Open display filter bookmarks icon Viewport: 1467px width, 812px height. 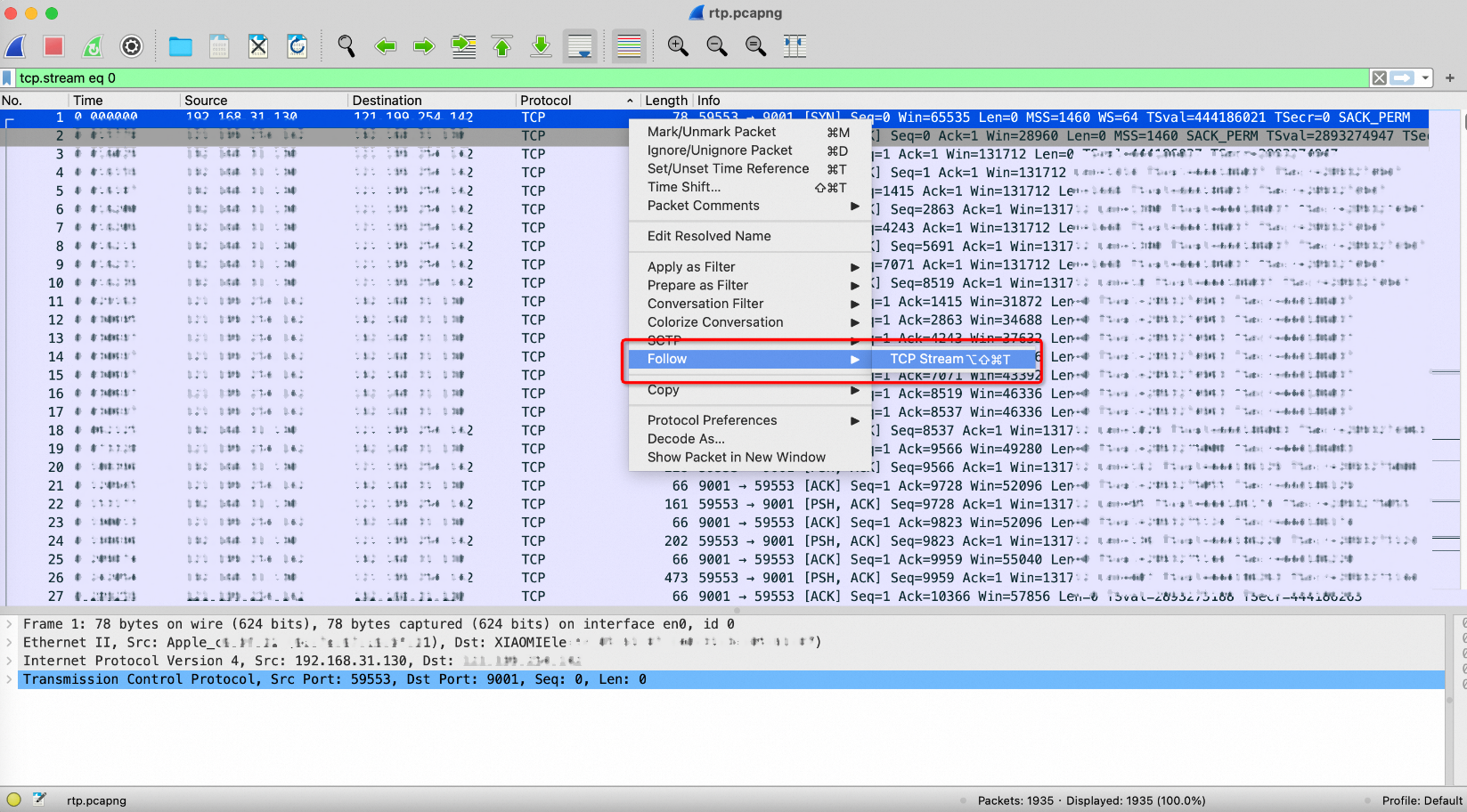click(x=8, y=78)
